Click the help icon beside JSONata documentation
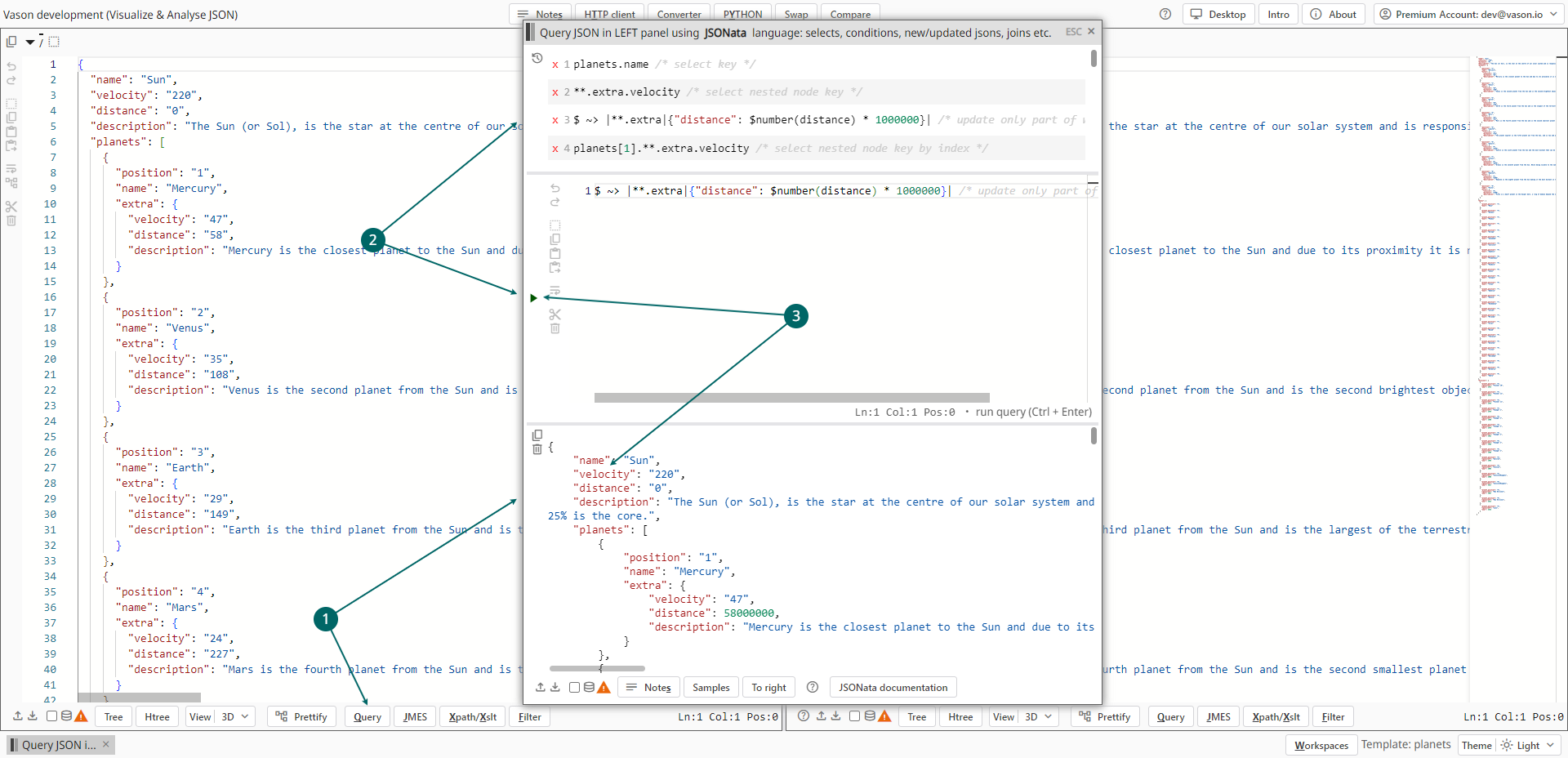Viewport: 1568px width, 758px height. (x=812, y=688)
